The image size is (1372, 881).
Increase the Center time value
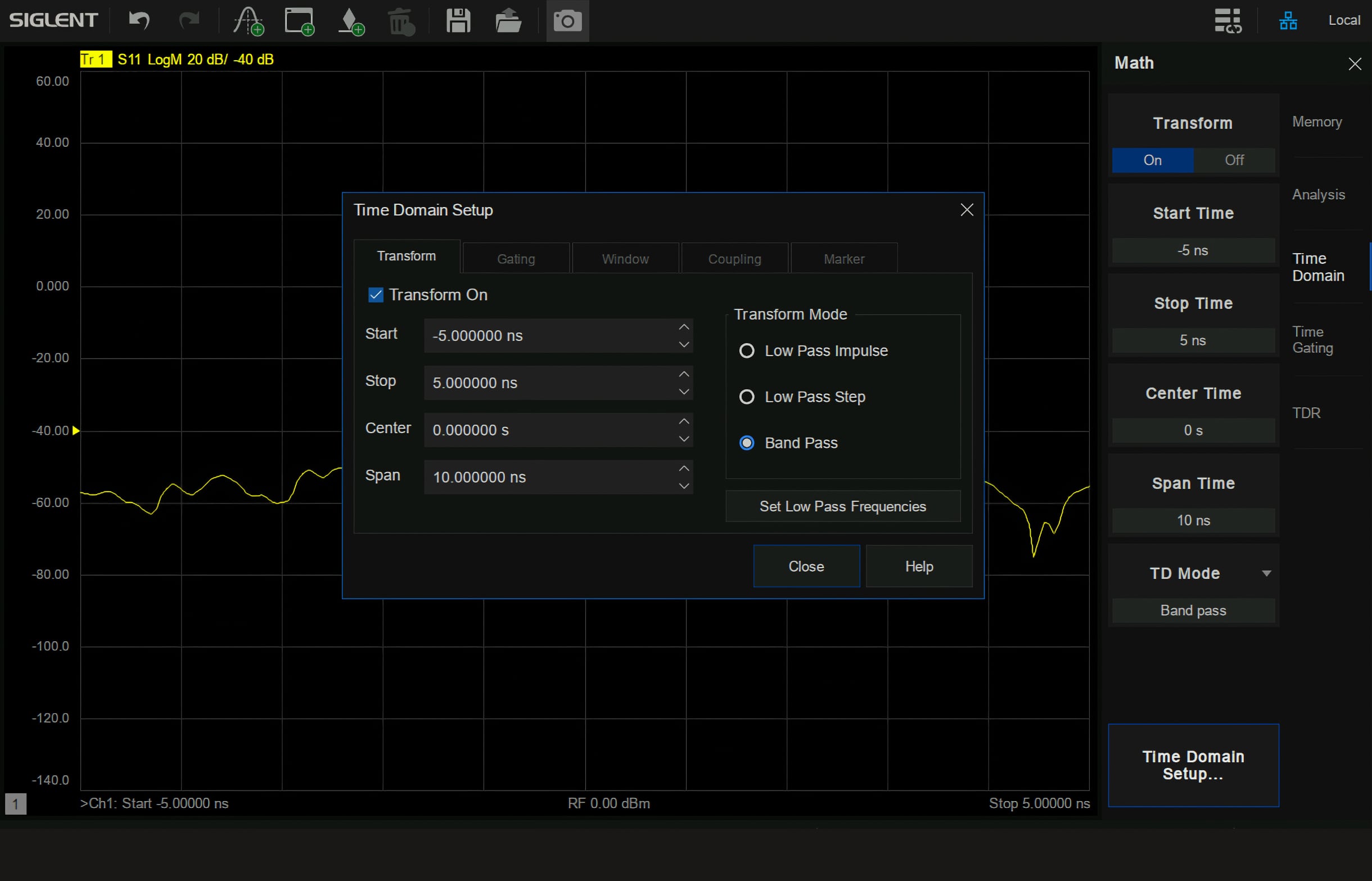(684, 421)
